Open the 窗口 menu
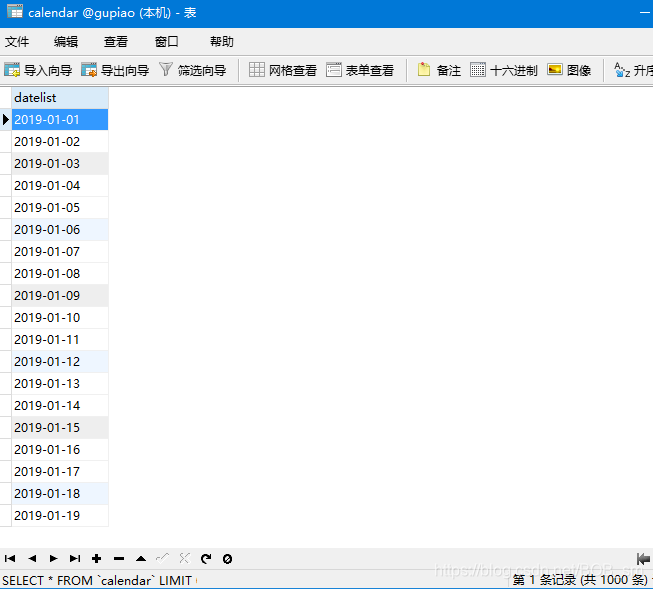Viewport: 653px width, 589px height. (167, 42)
